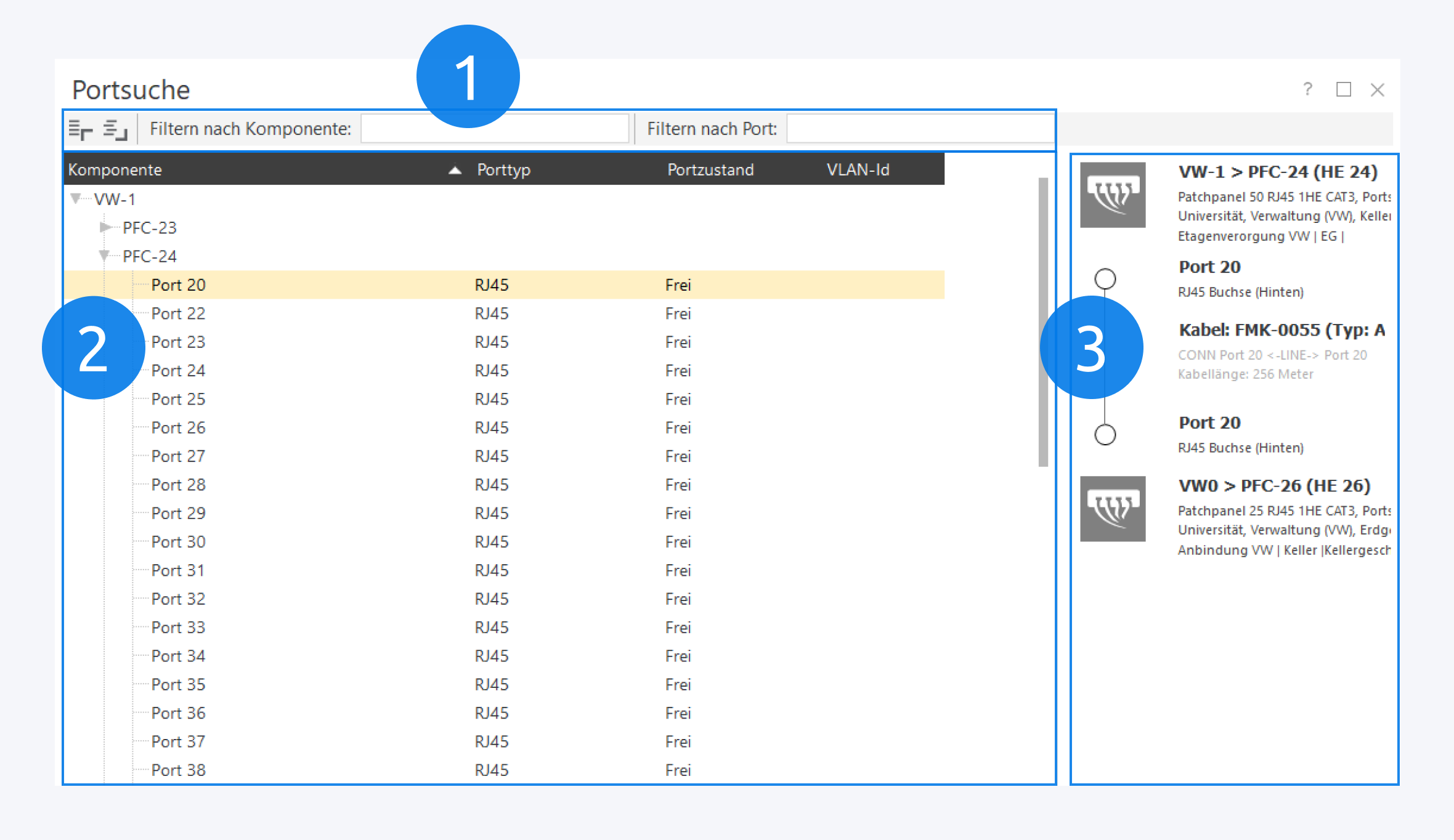The width and height of the screenshot is (1454, 840).
Task: Click the VLAN-Id column header
Action: (858, 170)
